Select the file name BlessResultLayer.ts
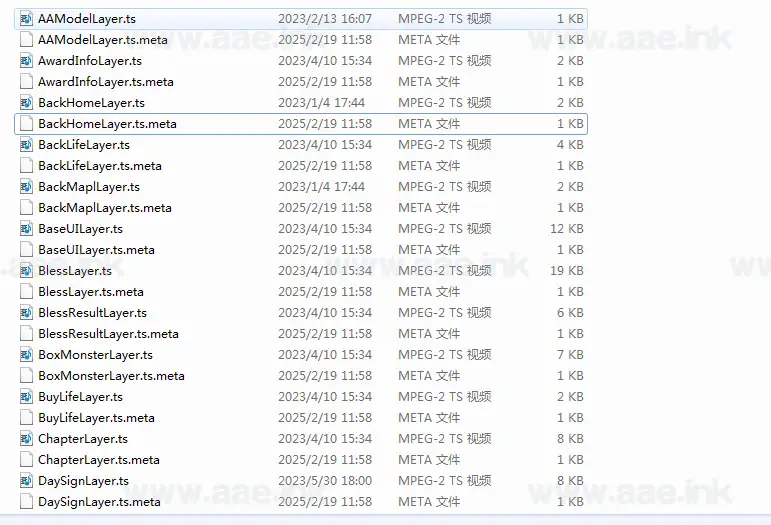Viewport: 771px width, 525px height. coord(92,313)
